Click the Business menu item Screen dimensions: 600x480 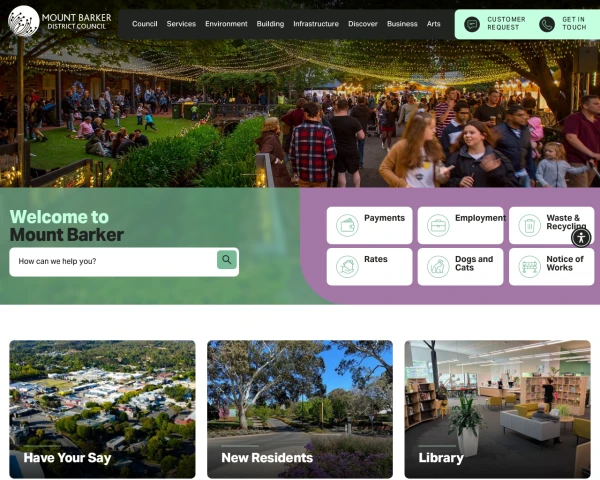[402, 24]
